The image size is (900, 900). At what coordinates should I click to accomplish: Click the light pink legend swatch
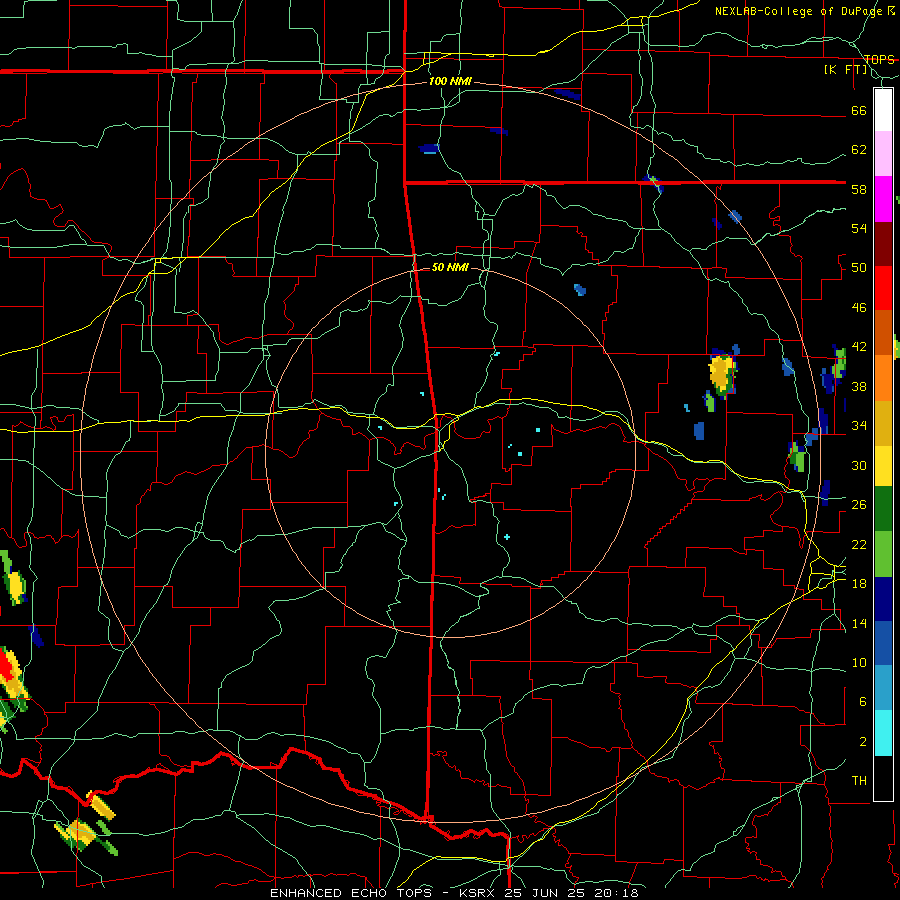883,154
